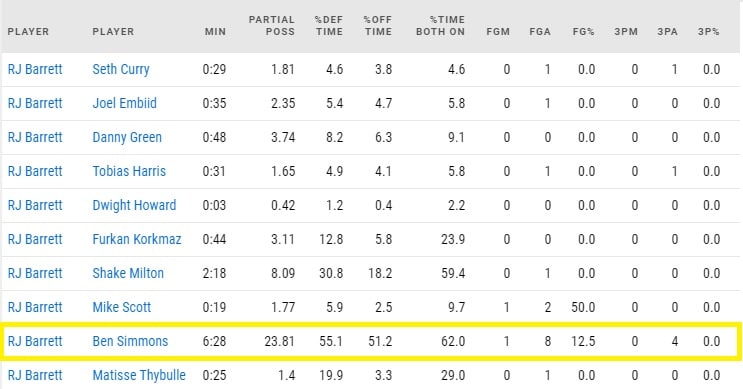Open Ben Simmons player link
The image size is (743, 389).
click(x=130, y=341)
